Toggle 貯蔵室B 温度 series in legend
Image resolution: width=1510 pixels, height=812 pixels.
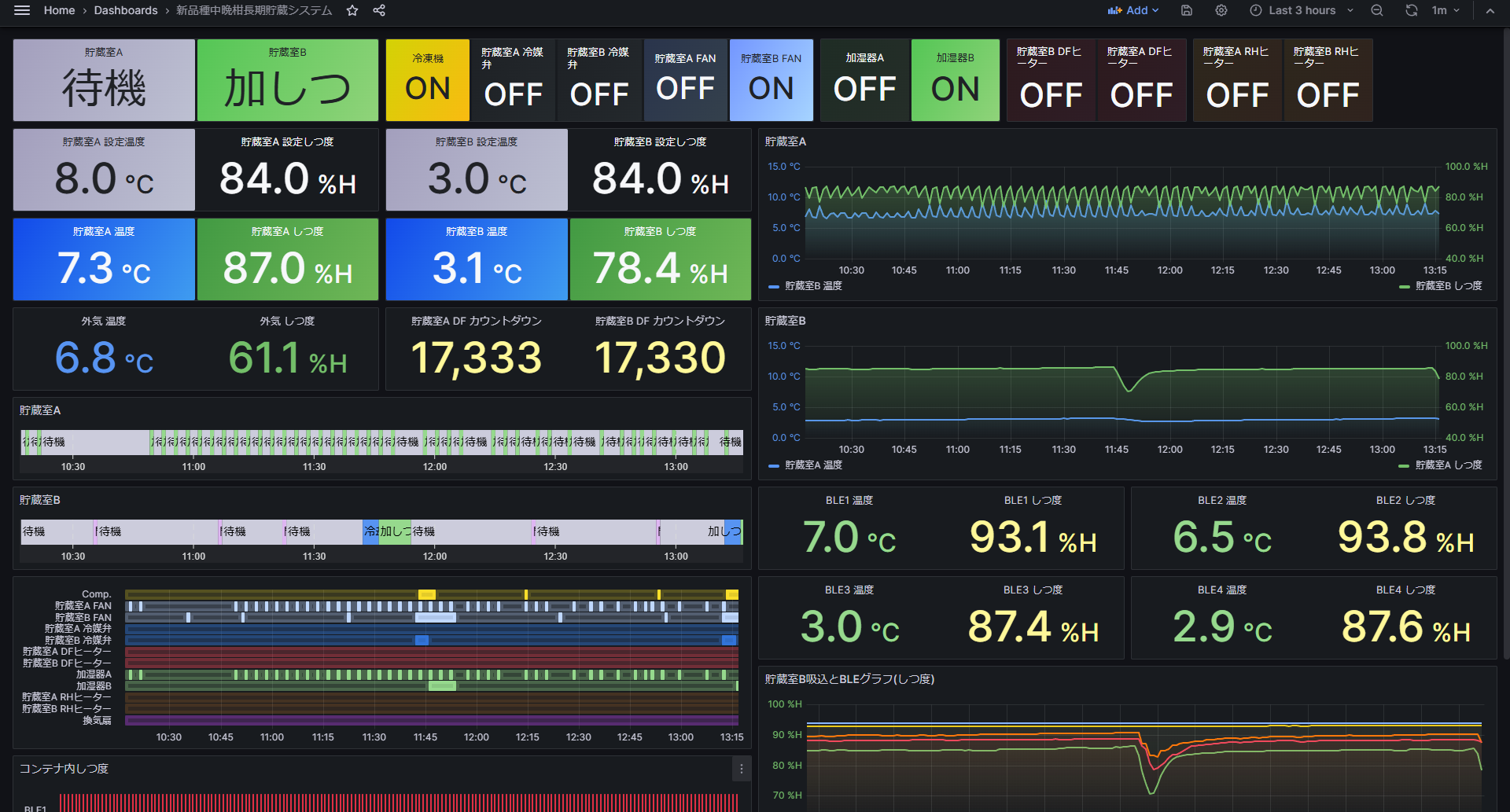click(x=813, y=286)
